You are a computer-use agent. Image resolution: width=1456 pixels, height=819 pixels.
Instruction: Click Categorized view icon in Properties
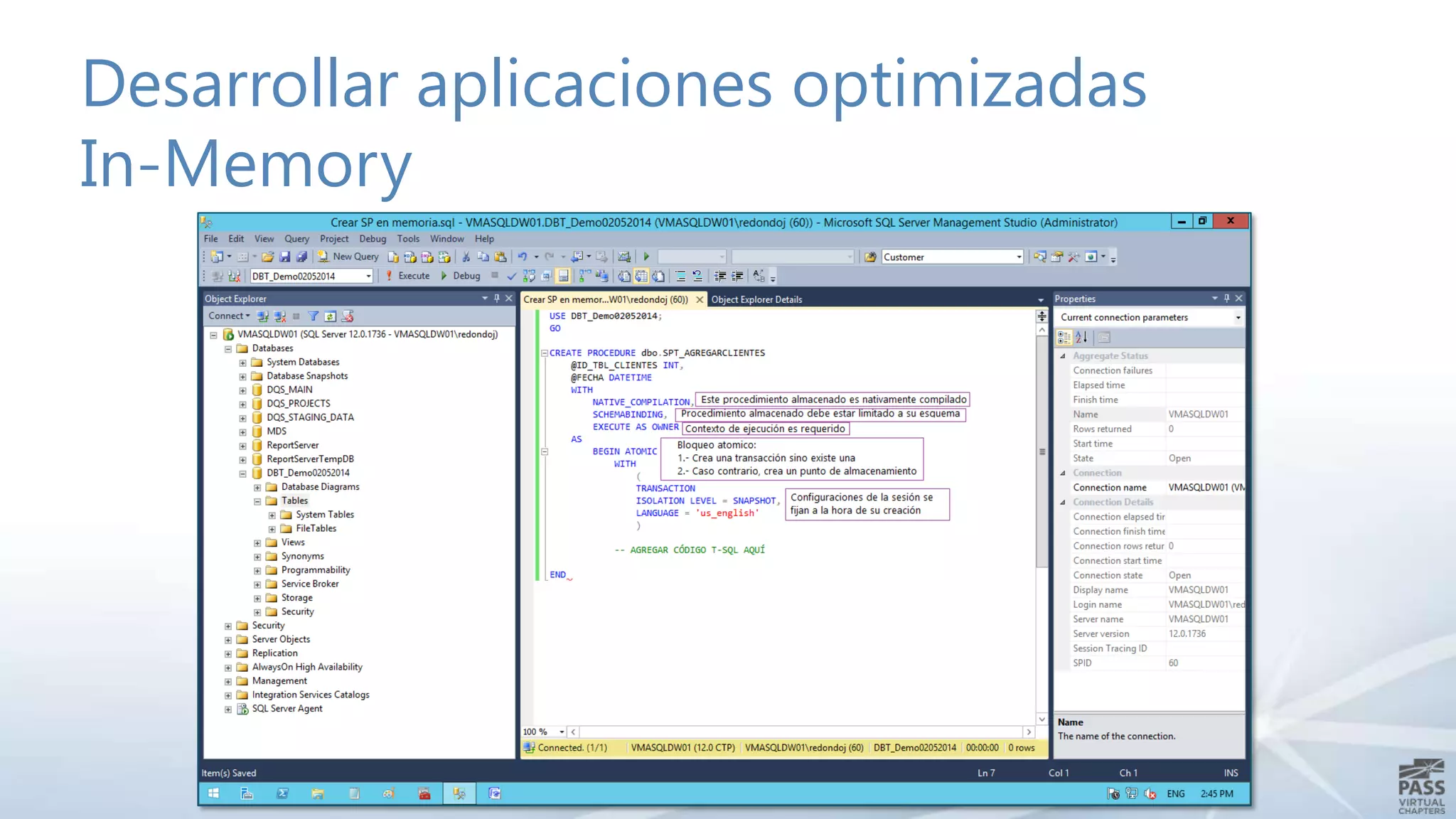(x=1064, y=337)
